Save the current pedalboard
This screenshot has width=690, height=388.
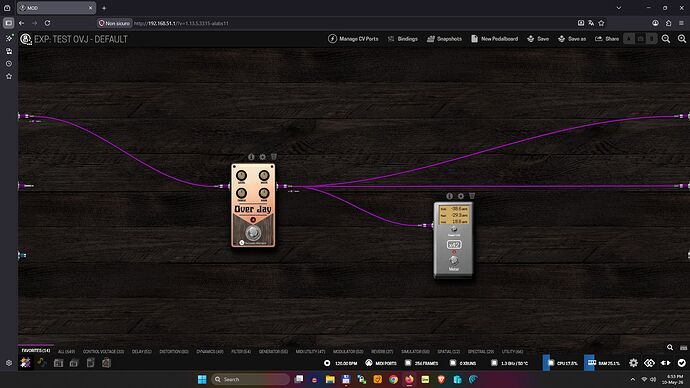coord(538,39)
